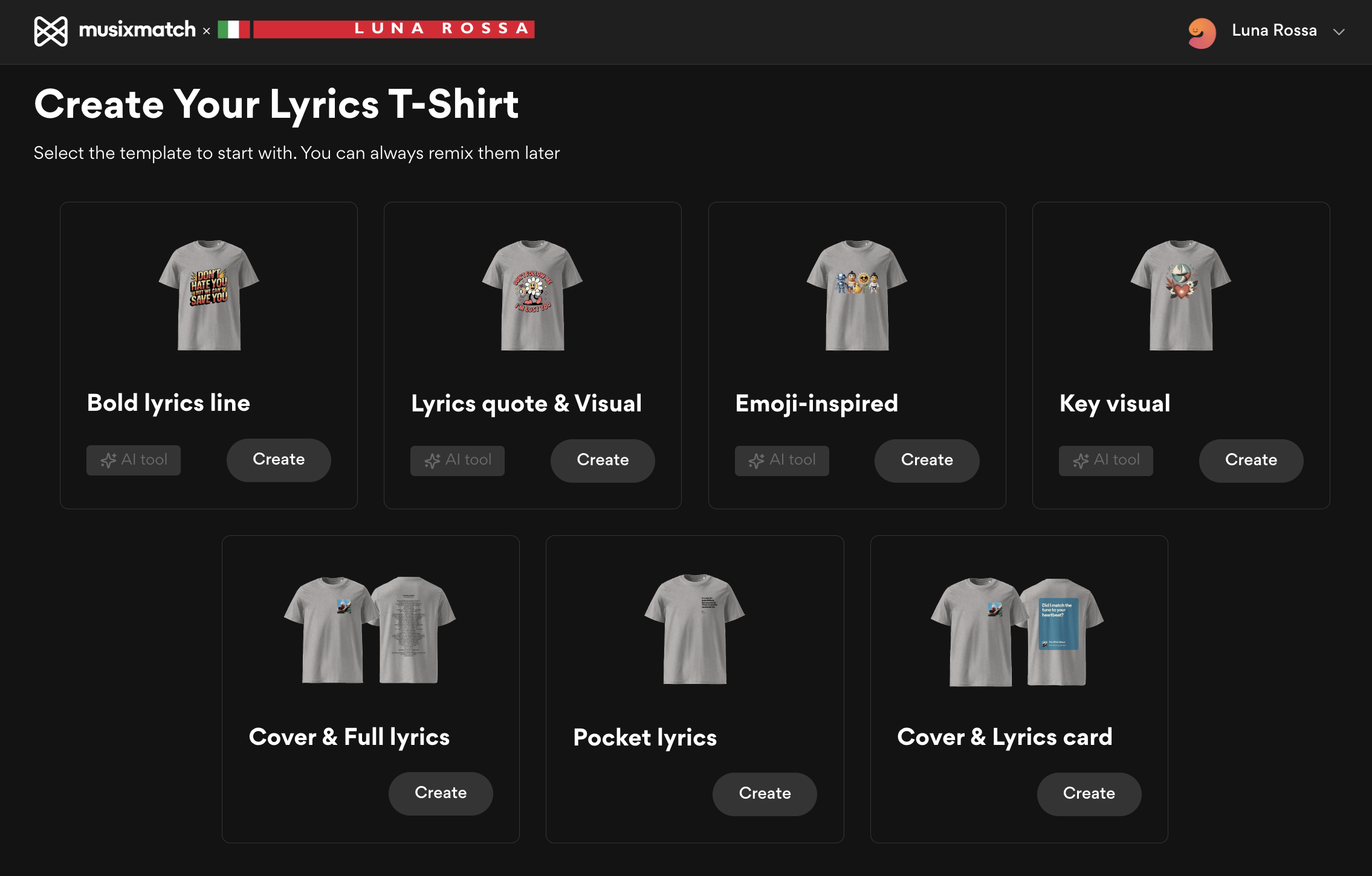Open the Cover & Lyrics card shirts image
The height and width of the screenshot is (876, 1372).
(x=1018, y=631)
